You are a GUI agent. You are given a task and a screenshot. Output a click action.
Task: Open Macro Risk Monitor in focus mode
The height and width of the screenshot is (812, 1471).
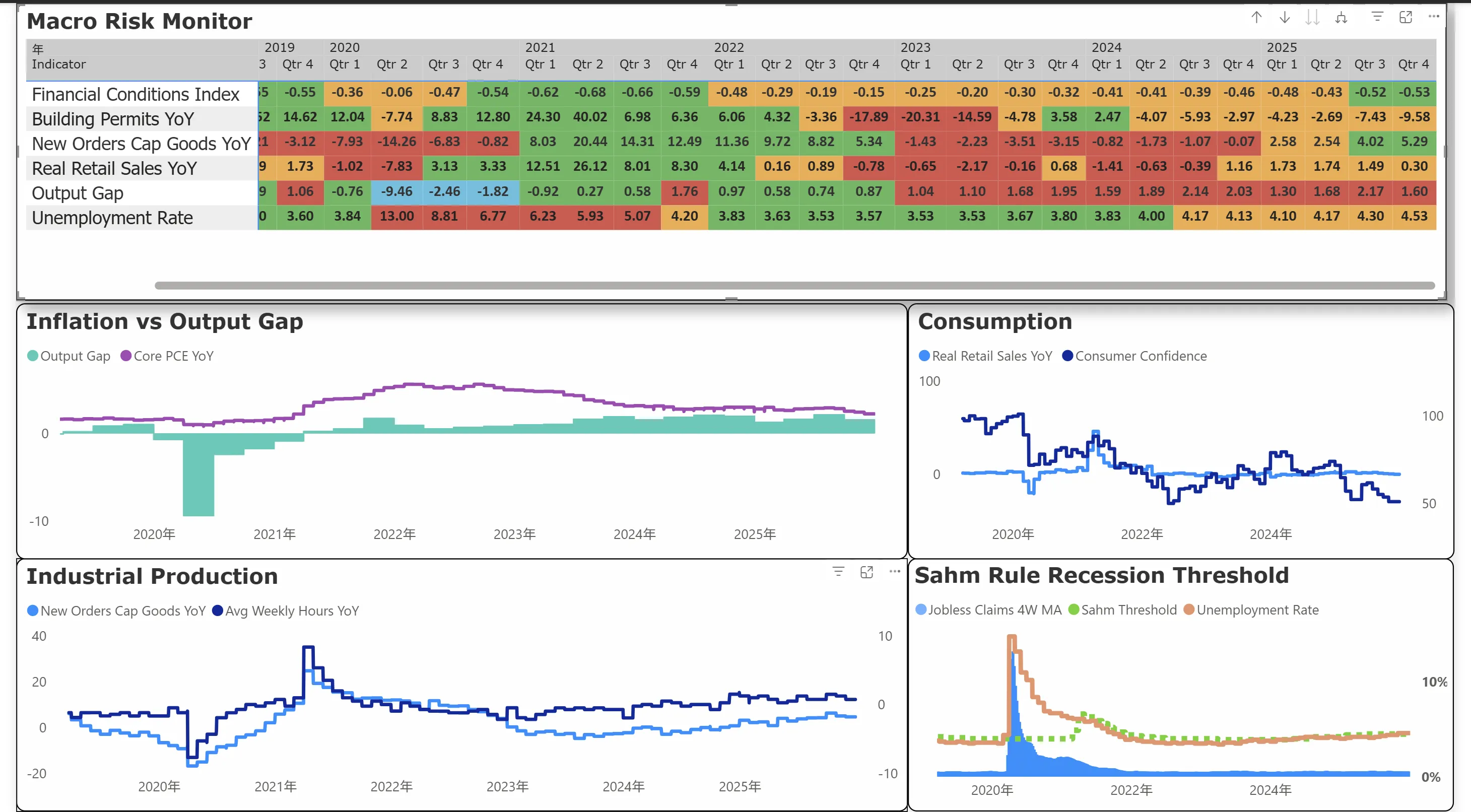(1406, 17)
